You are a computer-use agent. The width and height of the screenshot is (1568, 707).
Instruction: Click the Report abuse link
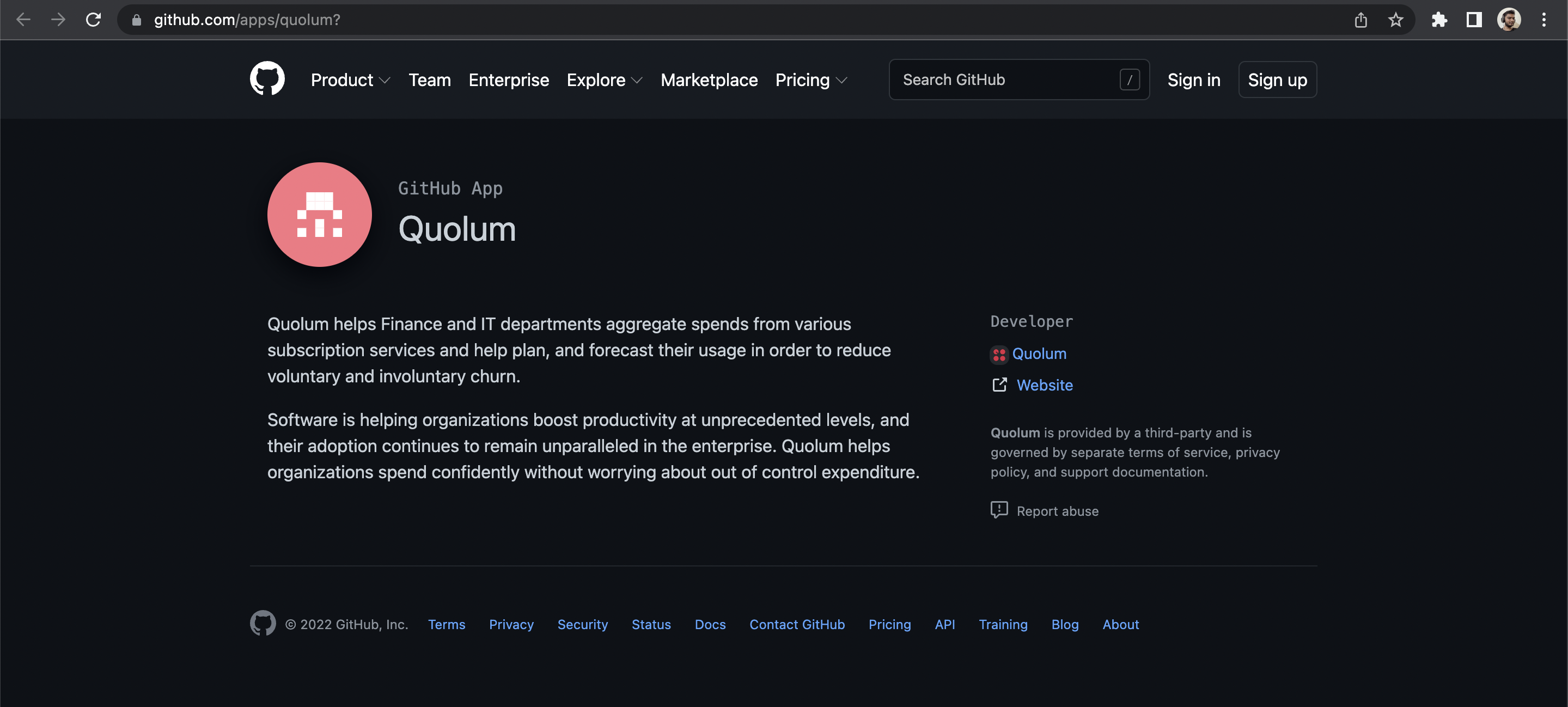pyautogui.click(x=1057, y=511)
